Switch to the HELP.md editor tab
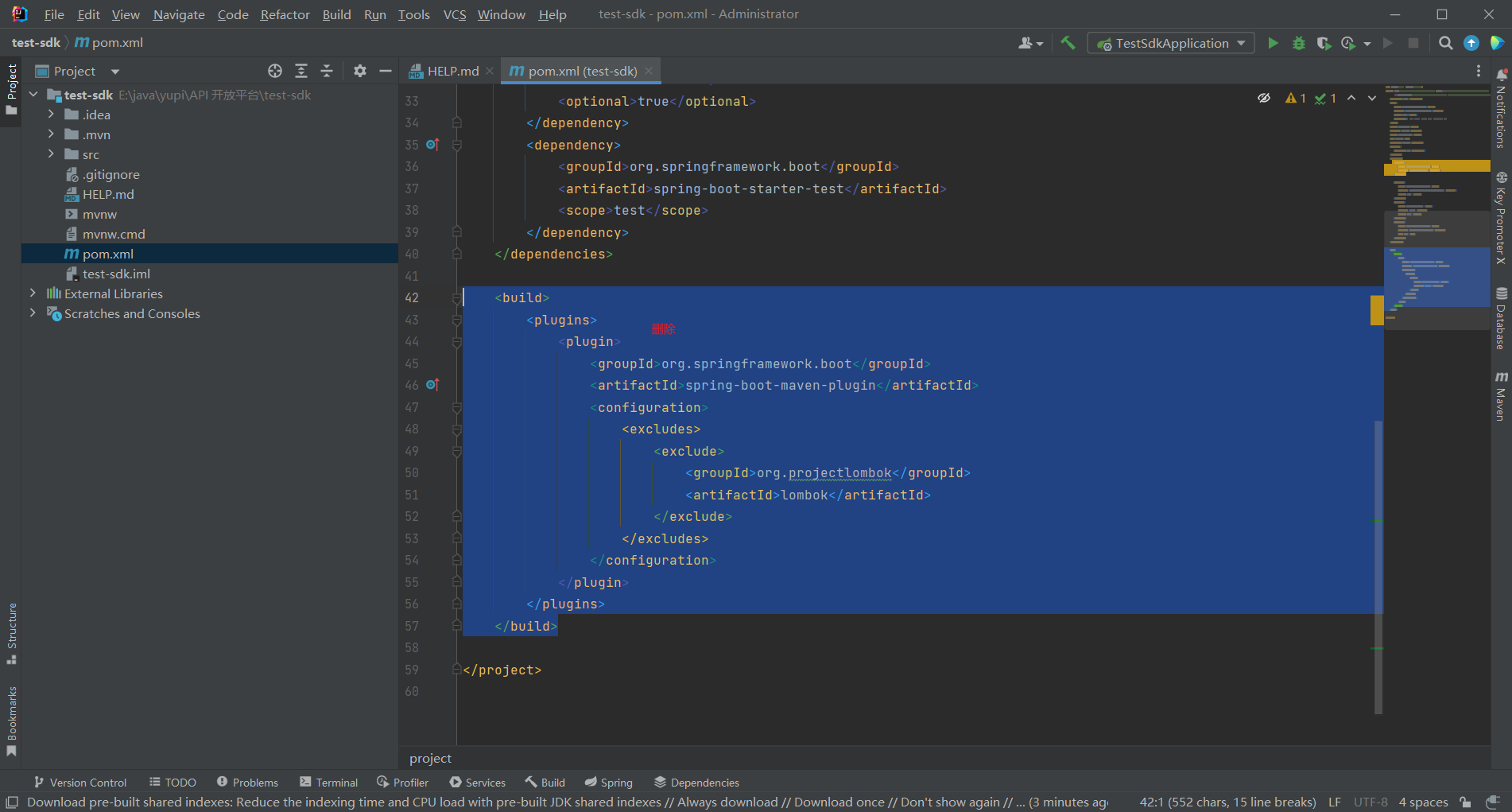 (452, 71)
